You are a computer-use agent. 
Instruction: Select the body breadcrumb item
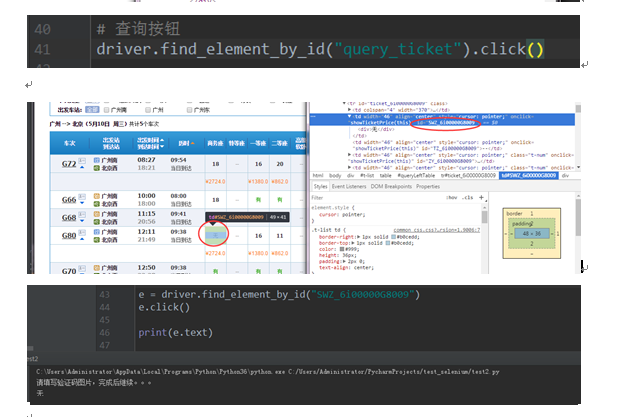click(x=335, y=176)
